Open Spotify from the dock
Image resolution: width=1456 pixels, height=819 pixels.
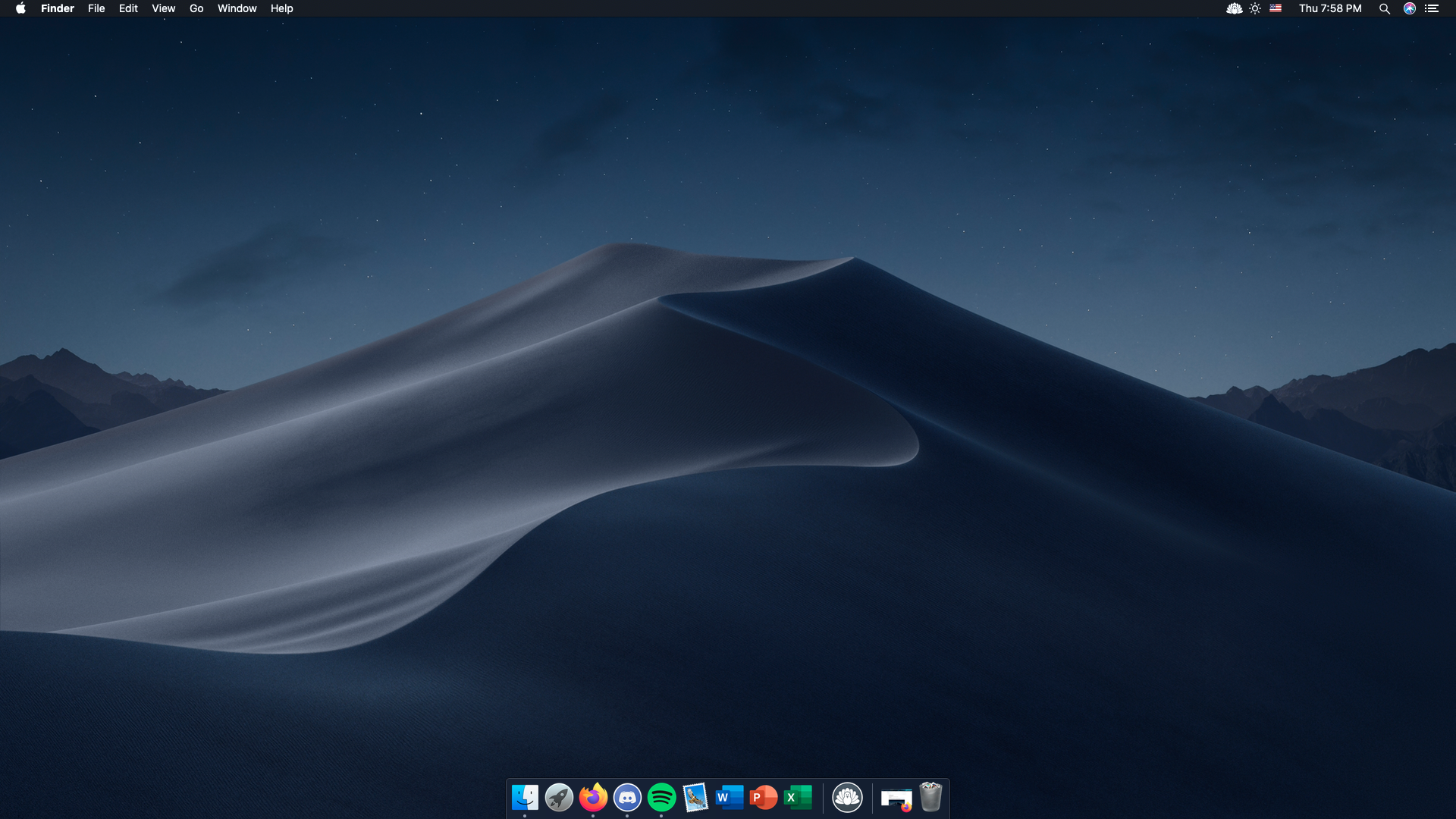coord(661,797)
